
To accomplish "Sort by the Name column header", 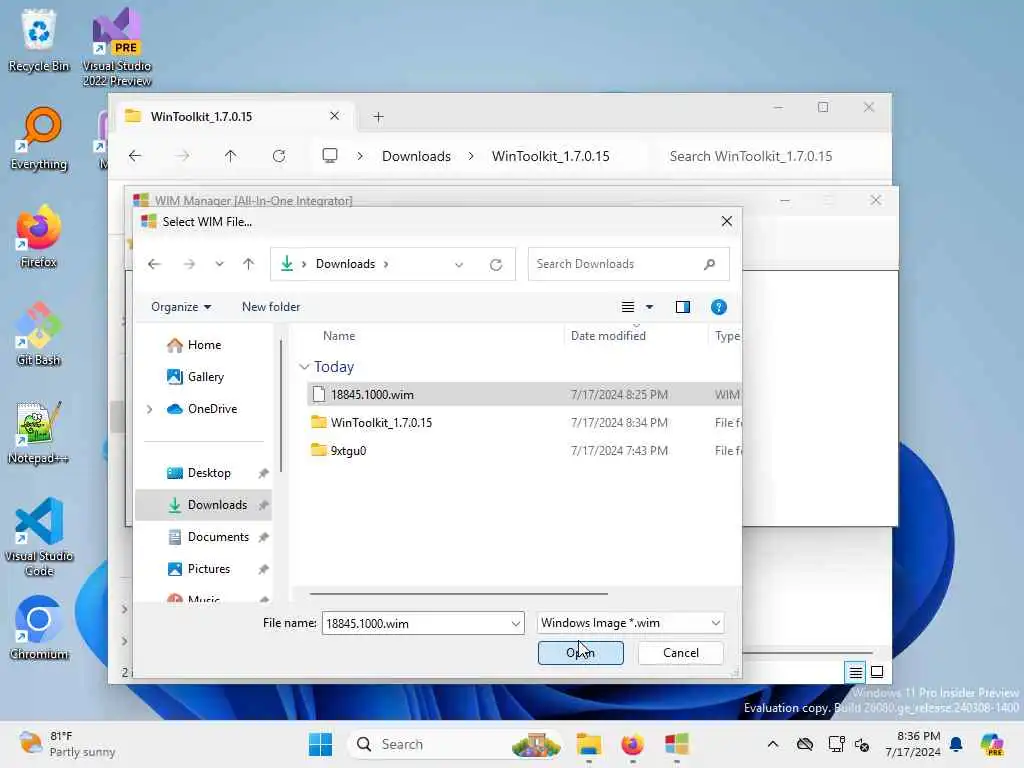I will tap(339, 336).
